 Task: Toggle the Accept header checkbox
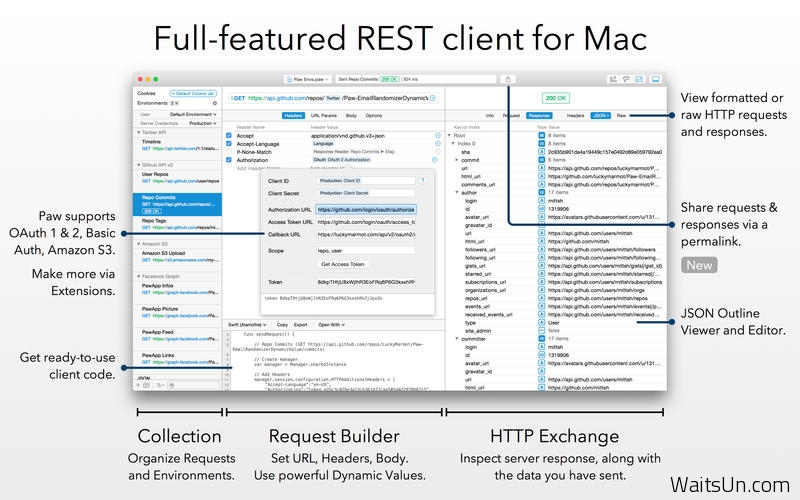click(x=229, y=136)
